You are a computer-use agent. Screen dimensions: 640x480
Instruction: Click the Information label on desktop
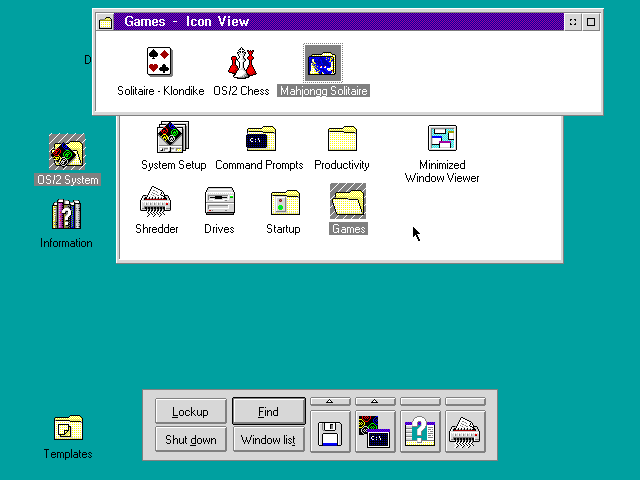pos(66,243)
